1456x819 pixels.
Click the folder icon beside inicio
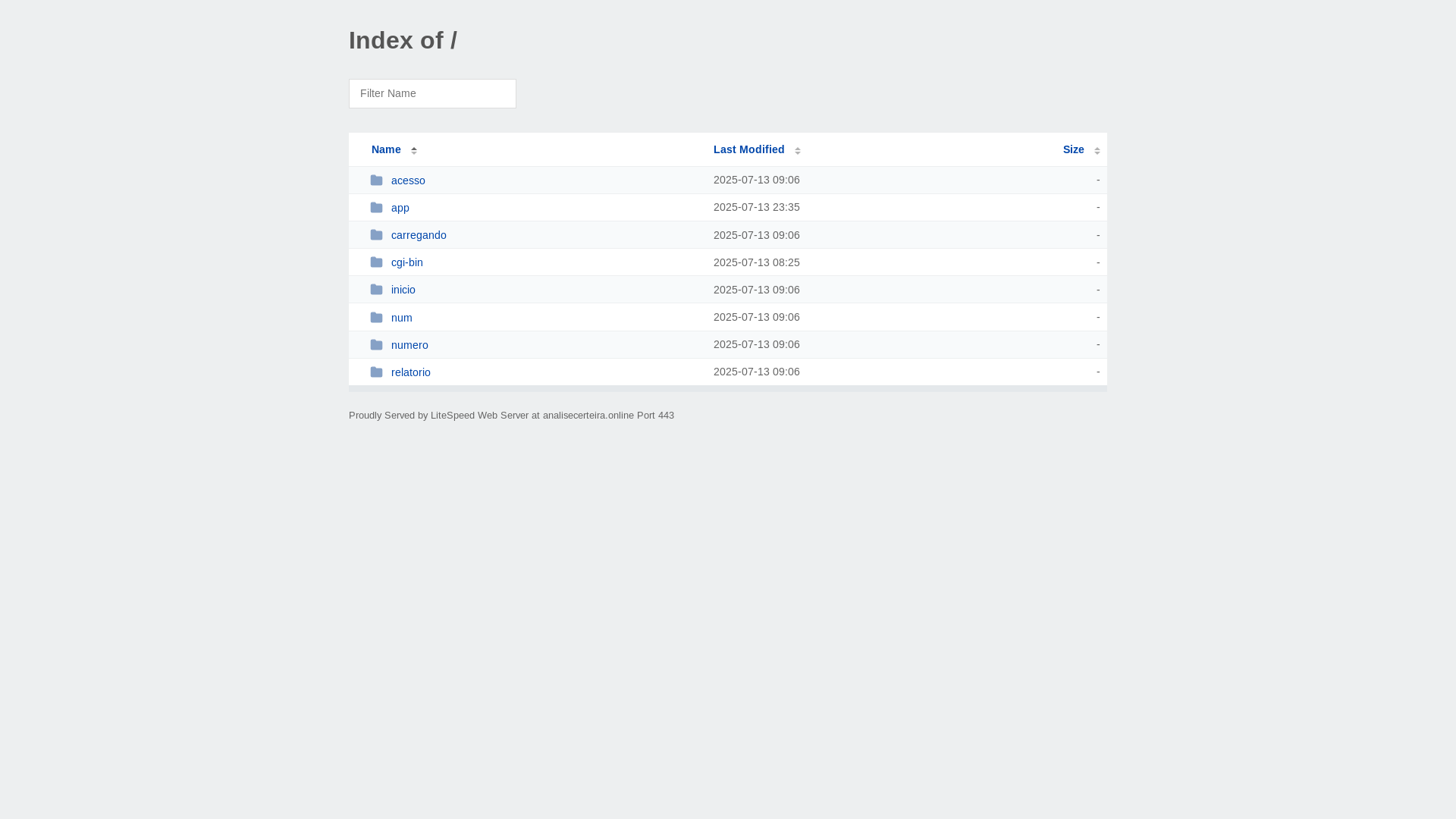[x=376, y=290]
